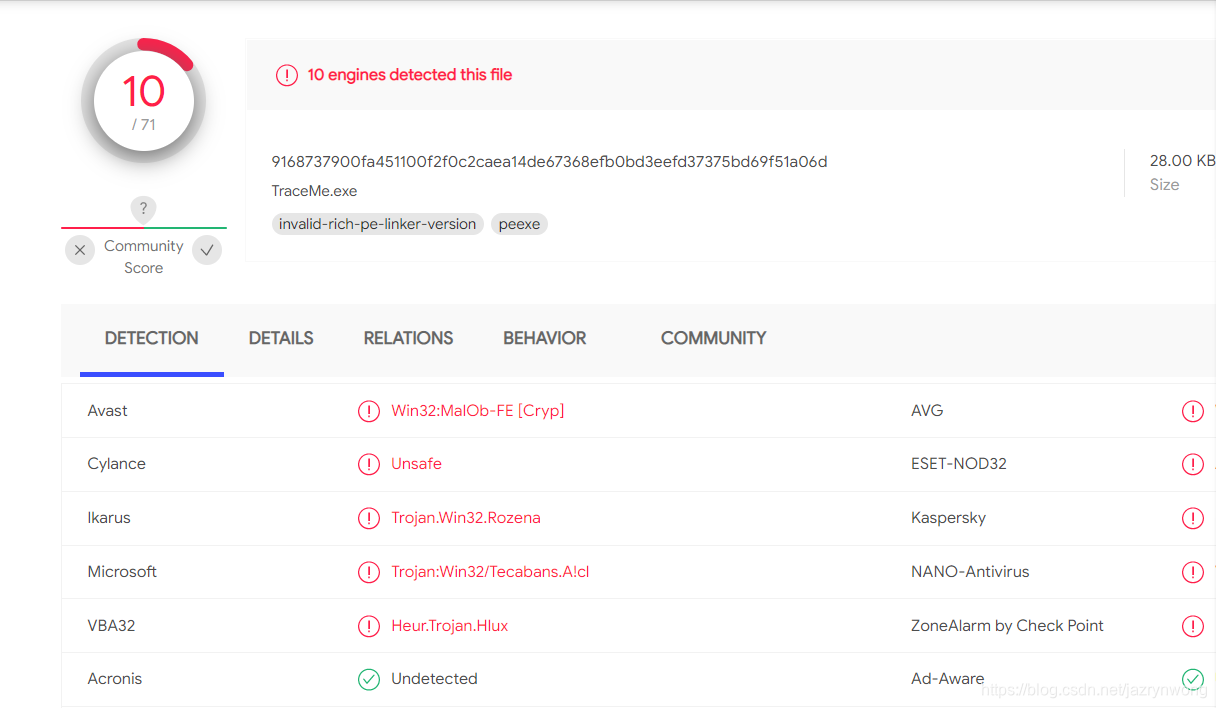
Task: Click the Cylance 'Unsafe' result text
Action: 416,464
